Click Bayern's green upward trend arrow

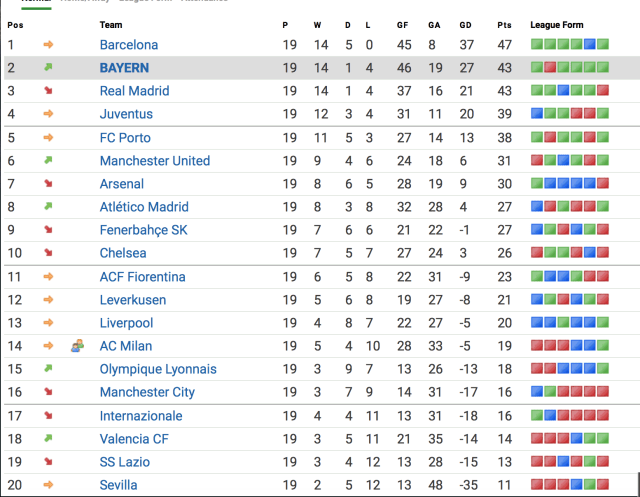tap(48, 68)
